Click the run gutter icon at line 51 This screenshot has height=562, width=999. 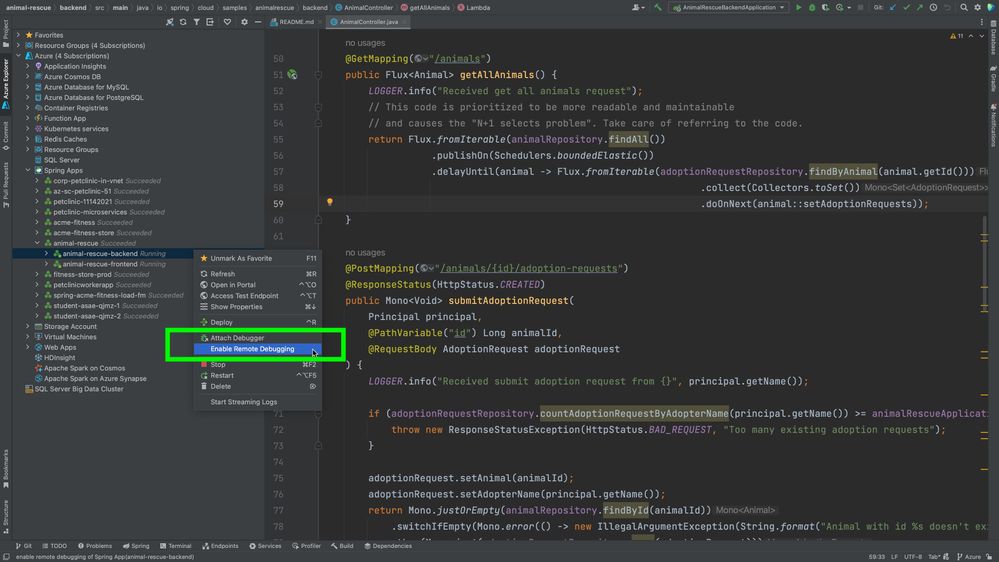point(292,75)
